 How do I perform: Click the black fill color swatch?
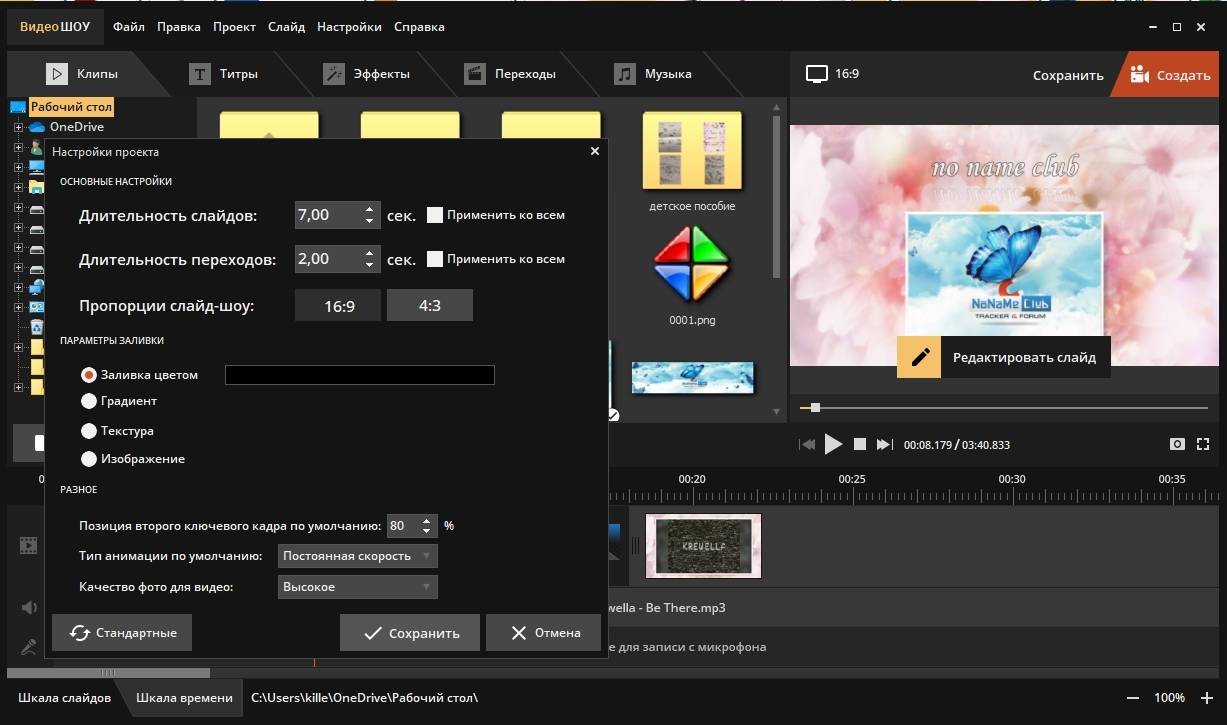[360, 375]
